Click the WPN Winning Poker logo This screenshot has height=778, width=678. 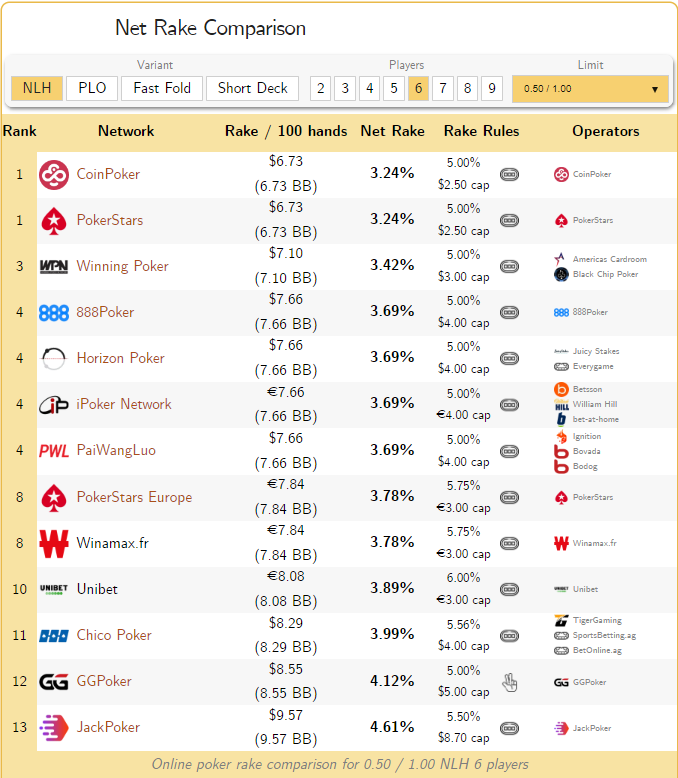tap(54, 267)
